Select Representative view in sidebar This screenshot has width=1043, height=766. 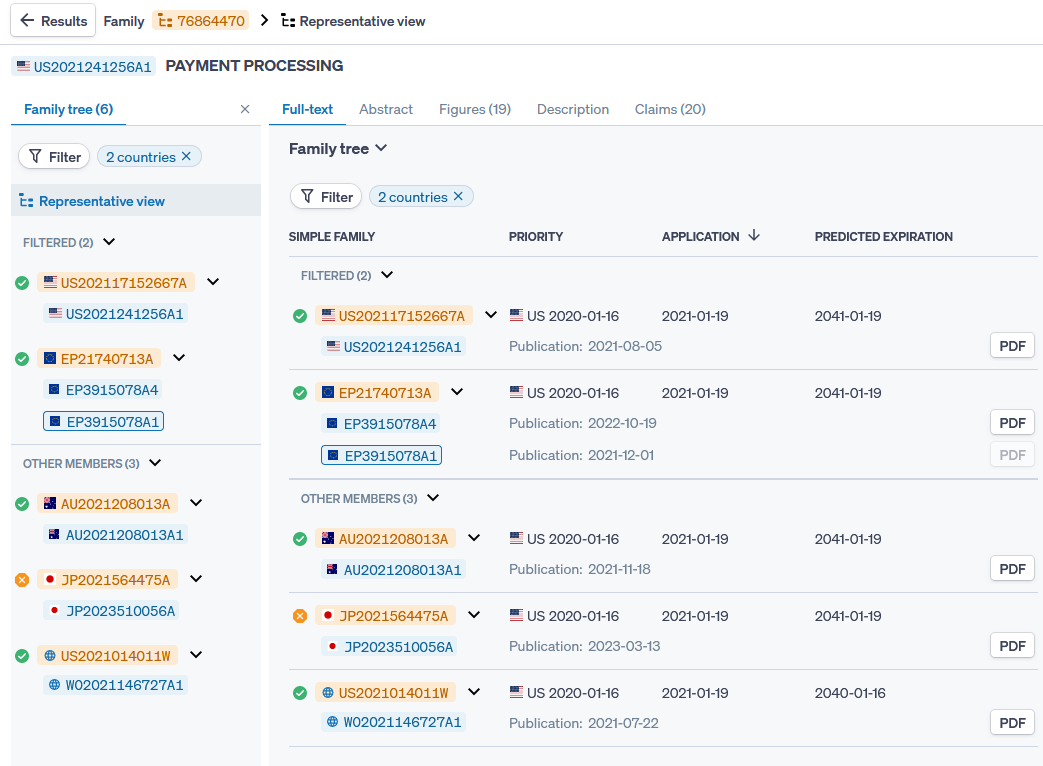pyautogui.click(x=101, y=201)
